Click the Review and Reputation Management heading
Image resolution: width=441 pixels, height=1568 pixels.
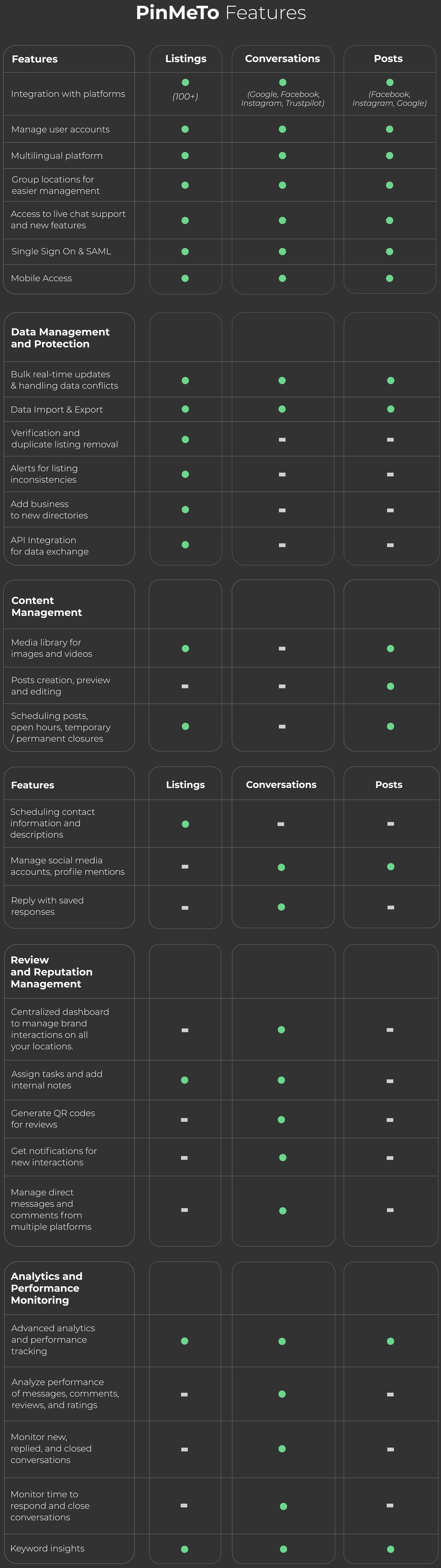[51, 971]
